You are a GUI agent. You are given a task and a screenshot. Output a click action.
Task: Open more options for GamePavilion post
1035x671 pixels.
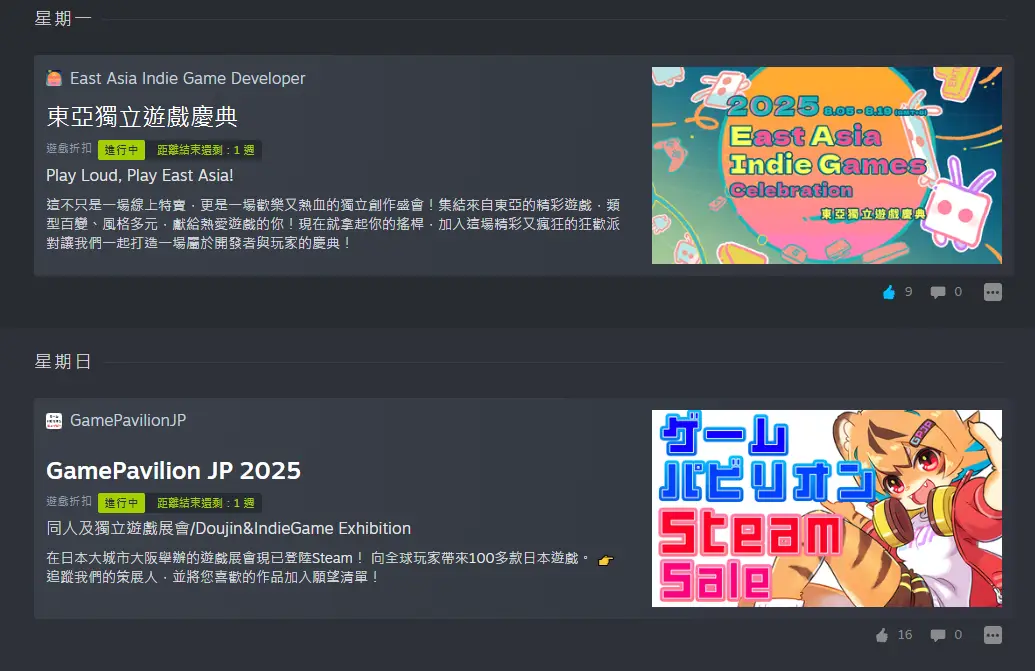(x=993, y=635)
